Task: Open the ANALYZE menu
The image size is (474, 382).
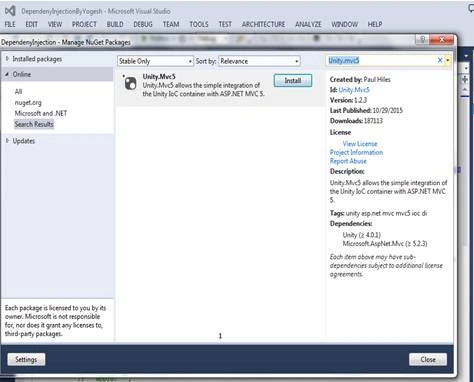Action: coord(308,24)
